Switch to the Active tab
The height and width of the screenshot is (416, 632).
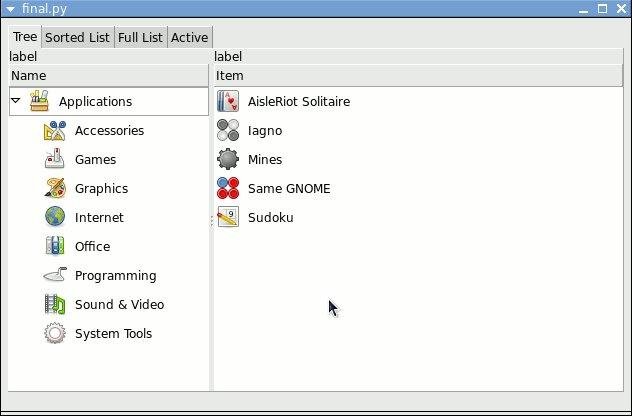189,38
